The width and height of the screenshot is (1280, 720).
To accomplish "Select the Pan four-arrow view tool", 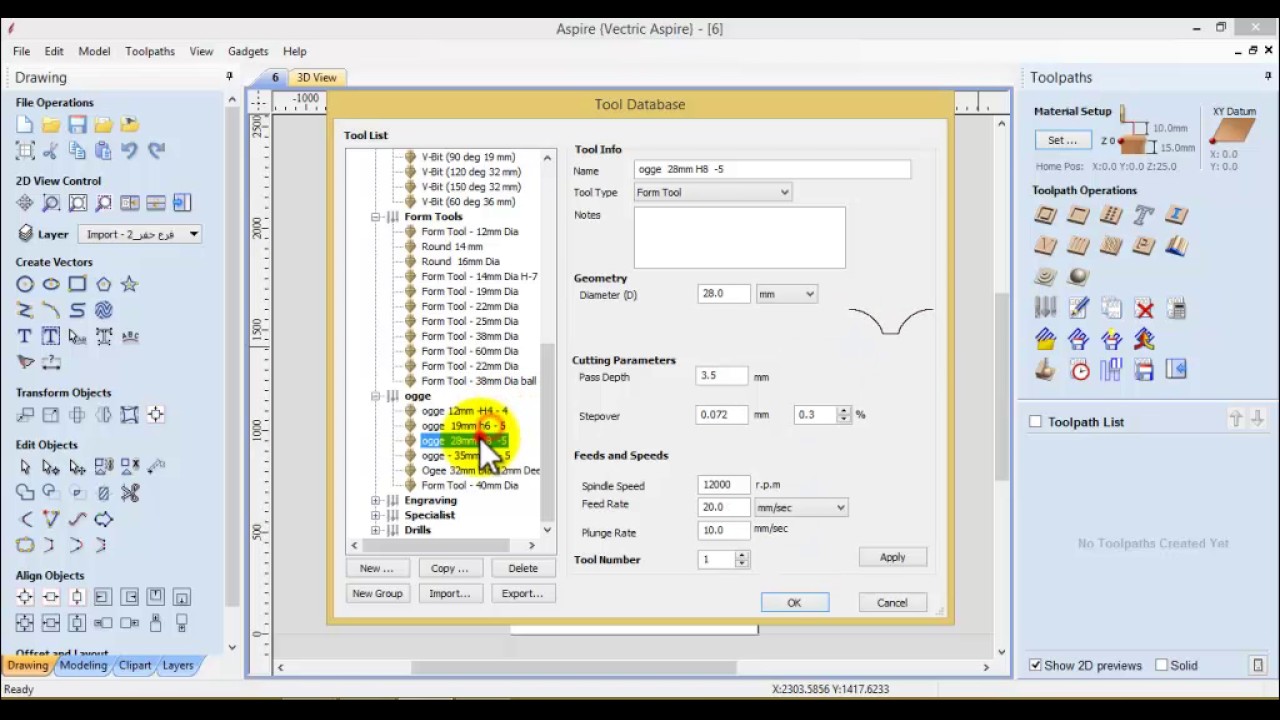I will tap(25, 203).
